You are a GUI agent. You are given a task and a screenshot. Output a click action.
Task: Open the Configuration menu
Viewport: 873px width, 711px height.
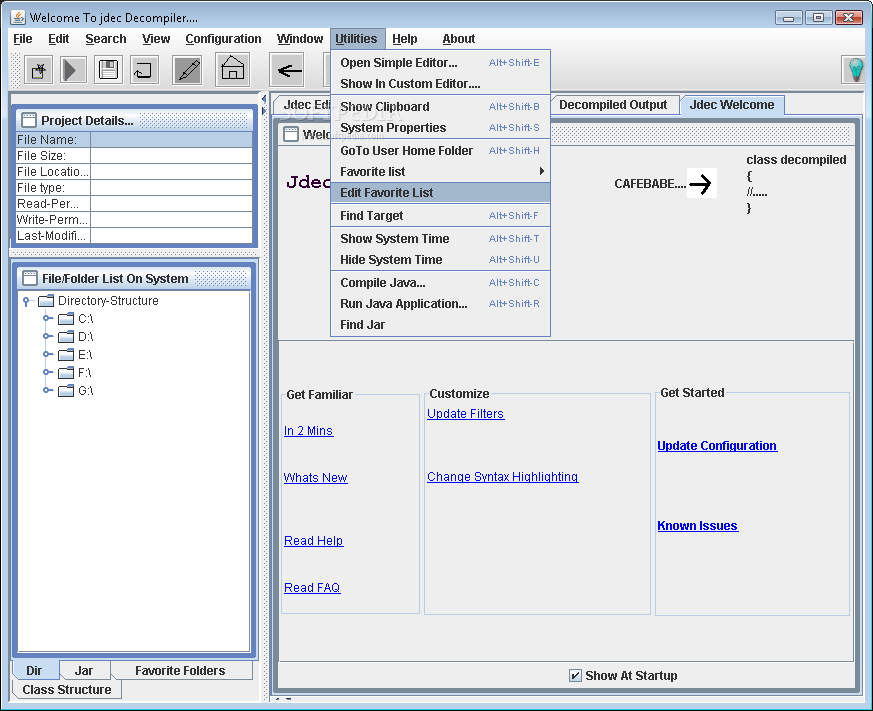223,39
